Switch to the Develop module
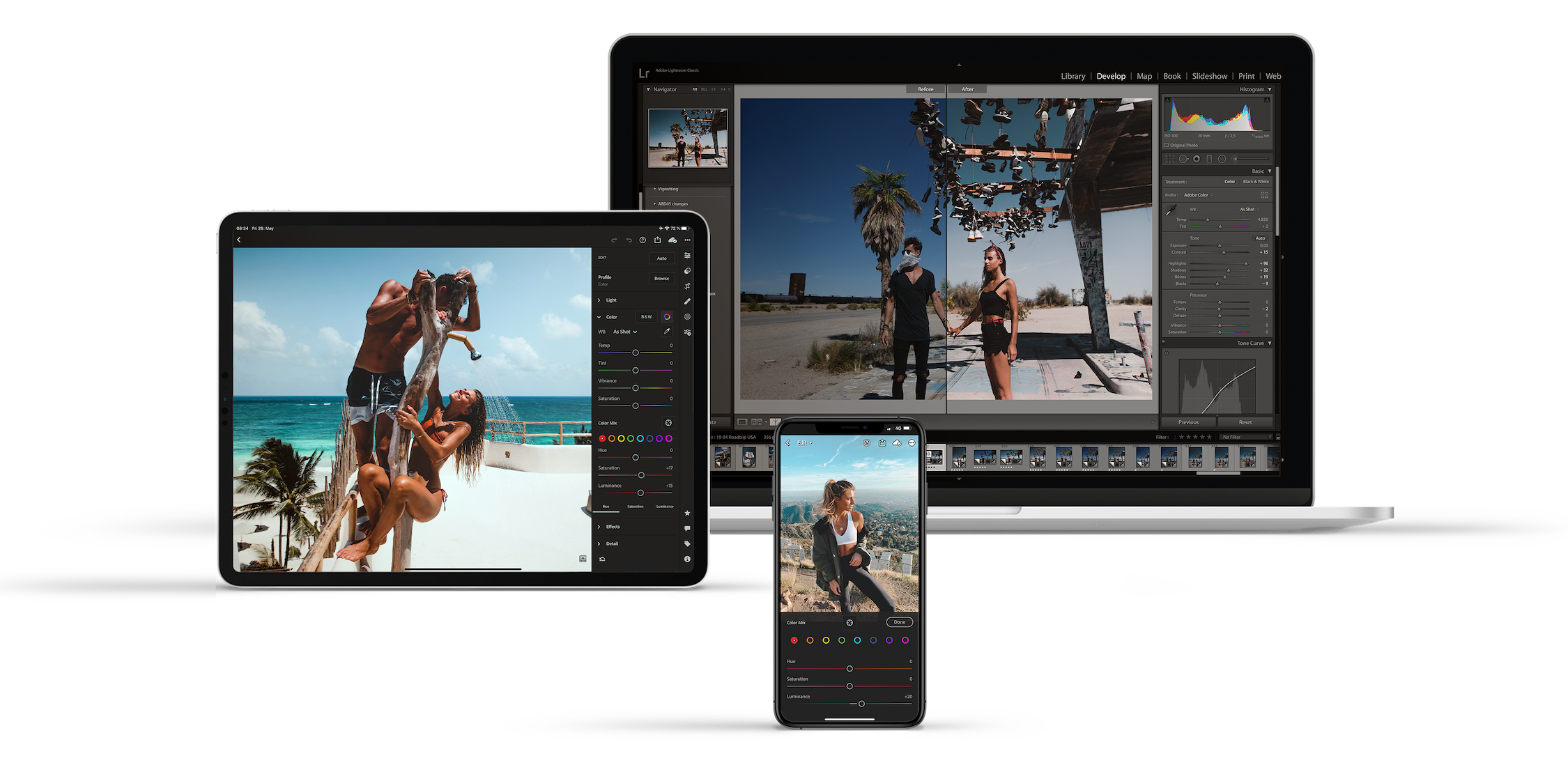The height and width of the screenshot is (765, 1568). [1110, 76]
